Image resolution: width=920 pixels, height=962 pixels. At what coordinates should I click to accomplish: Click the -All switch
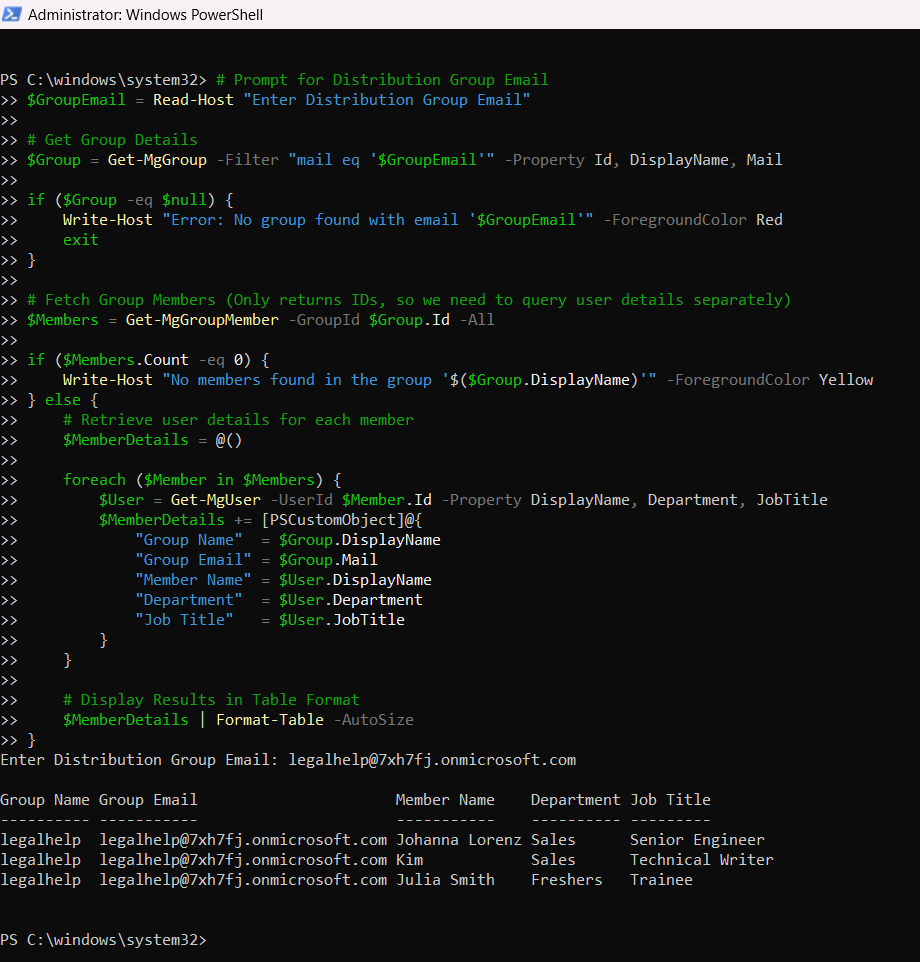(x=477, y=320)
